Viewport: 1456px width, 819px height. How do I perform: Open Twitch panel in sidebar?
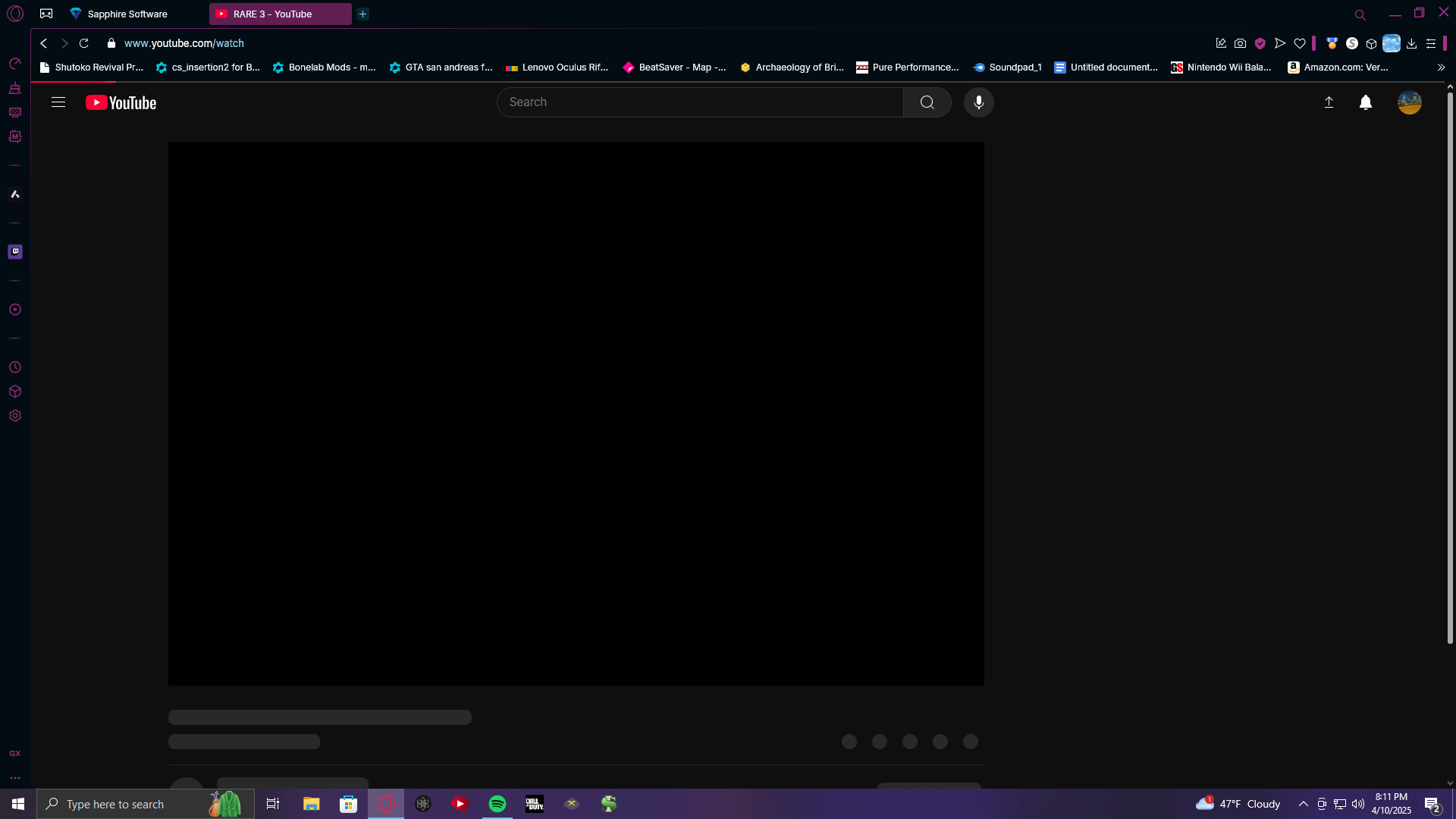click(x=15, y=252)
